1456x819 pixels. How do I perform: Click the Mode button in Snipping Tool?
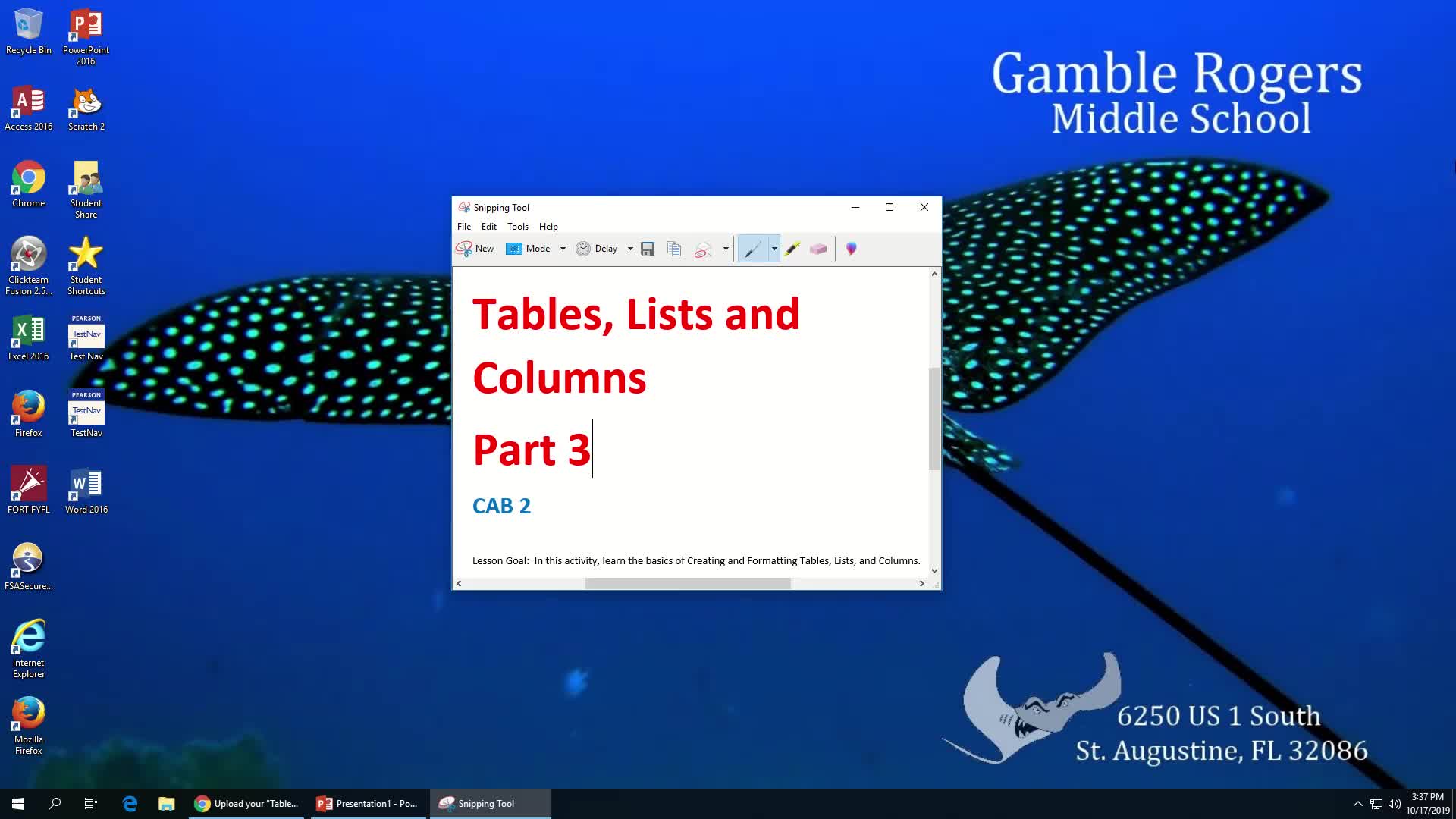click(x=529, y=249)
